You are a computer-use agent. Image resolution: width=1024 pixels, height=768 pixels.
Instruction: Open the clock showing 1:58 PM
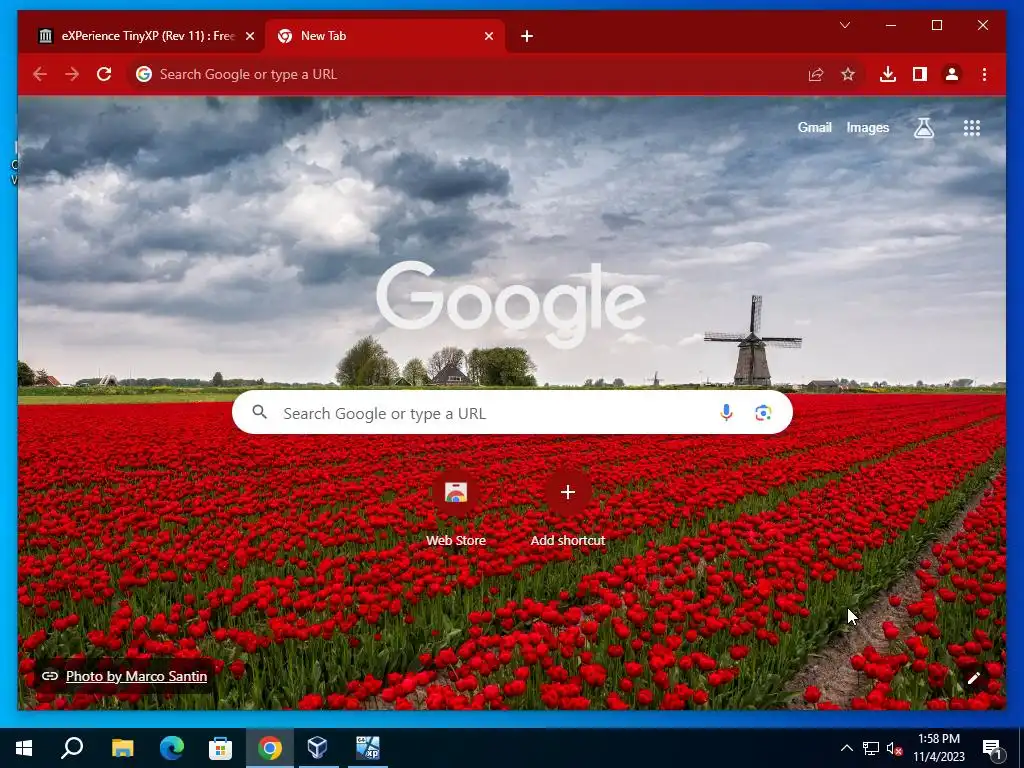pos(939,748)
